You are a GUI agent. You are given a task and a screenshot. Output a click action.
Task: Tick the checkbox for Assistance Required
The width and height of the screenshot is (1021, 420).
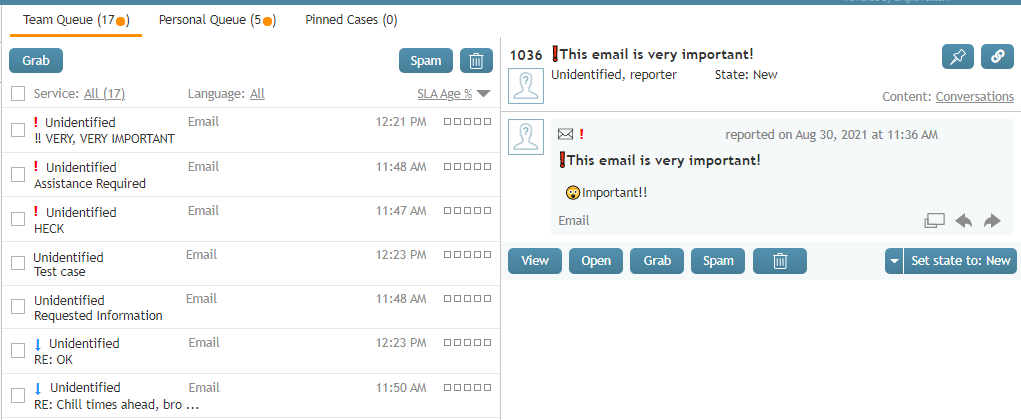(18, 175)
